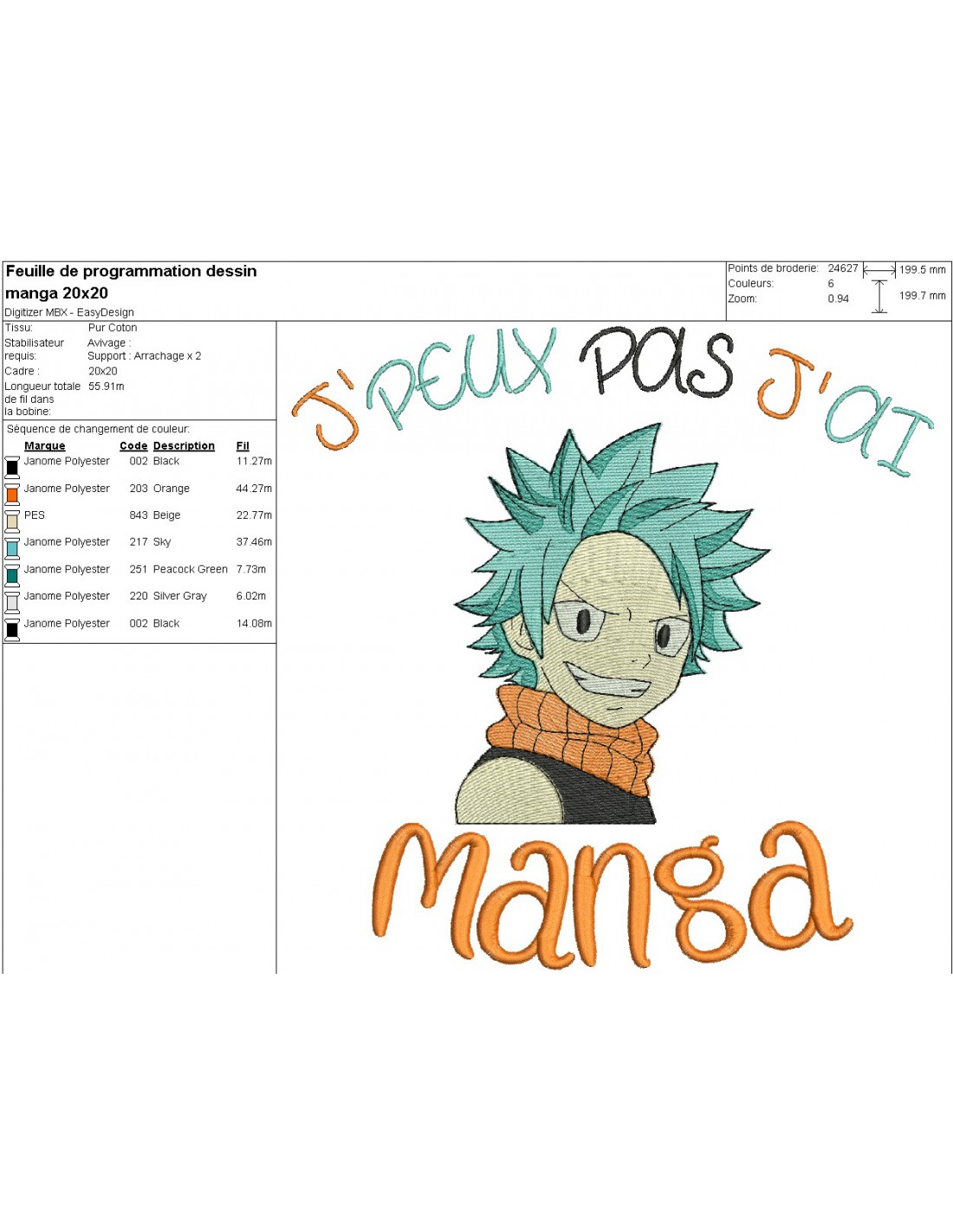Click the Beige PES thread spool icon
This screenshot has width=953, height=1232.
[x=12, y=521]
